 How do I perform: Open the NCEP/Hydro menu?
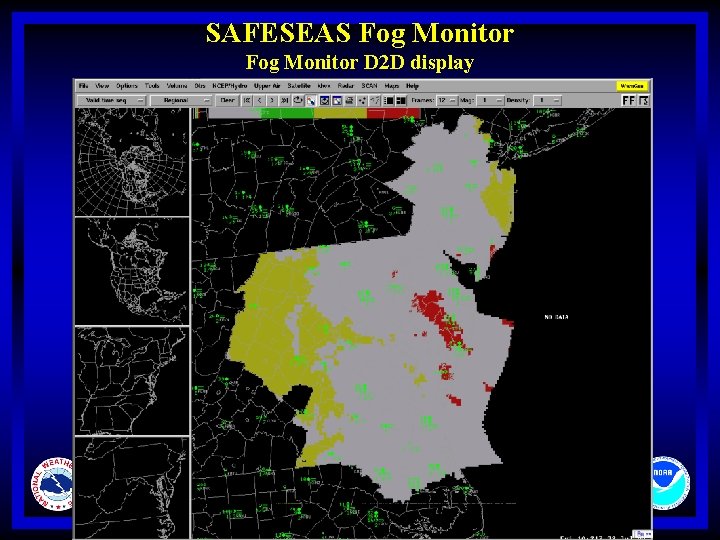(x=230, y=86)
